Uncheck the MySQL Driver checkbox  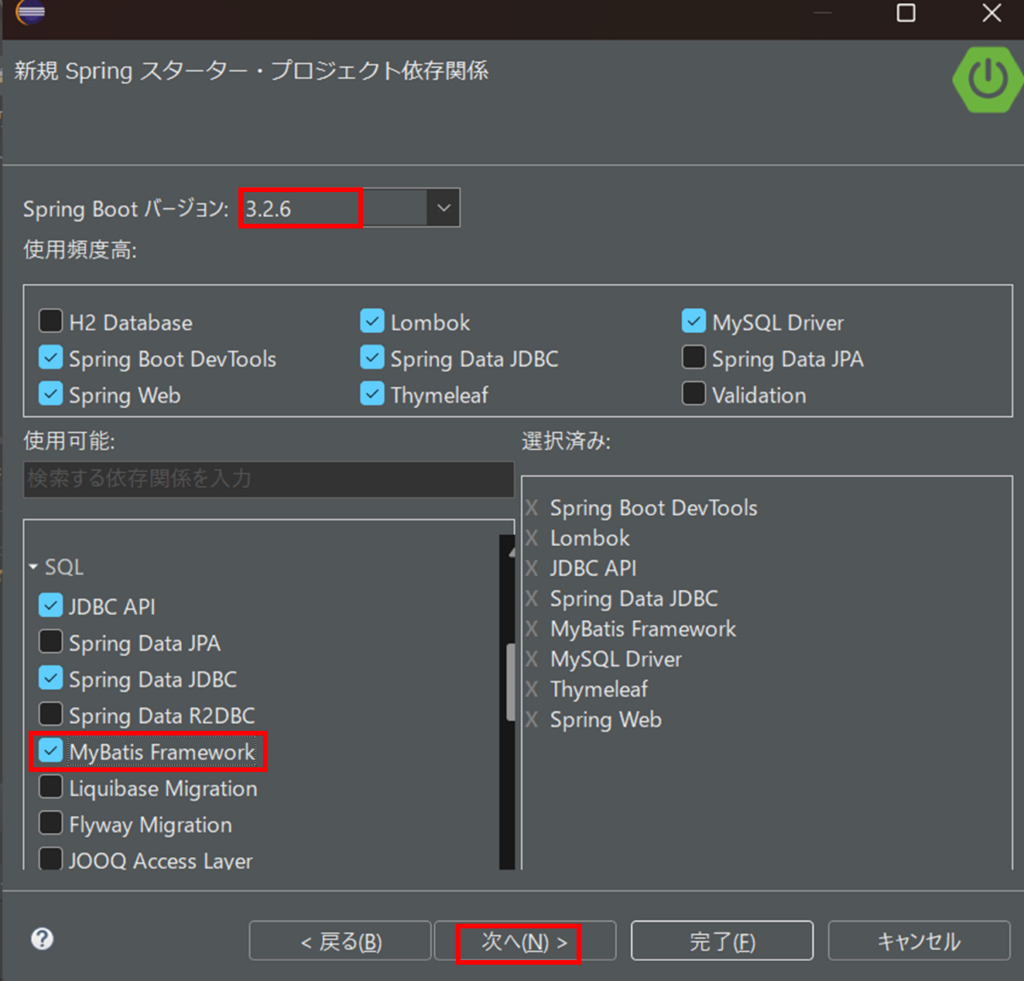pyautogui.click(x=694, y=321)
